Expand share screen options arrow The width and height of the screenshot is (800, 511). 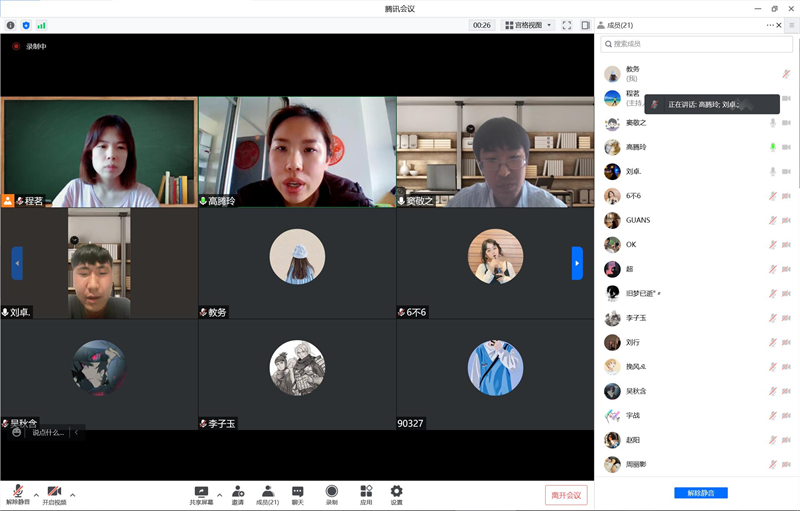[219, 494]
